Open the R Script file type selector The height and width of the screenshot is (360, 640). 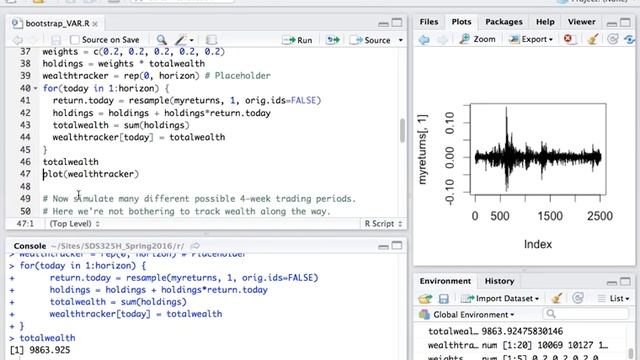tap(383, 224)
